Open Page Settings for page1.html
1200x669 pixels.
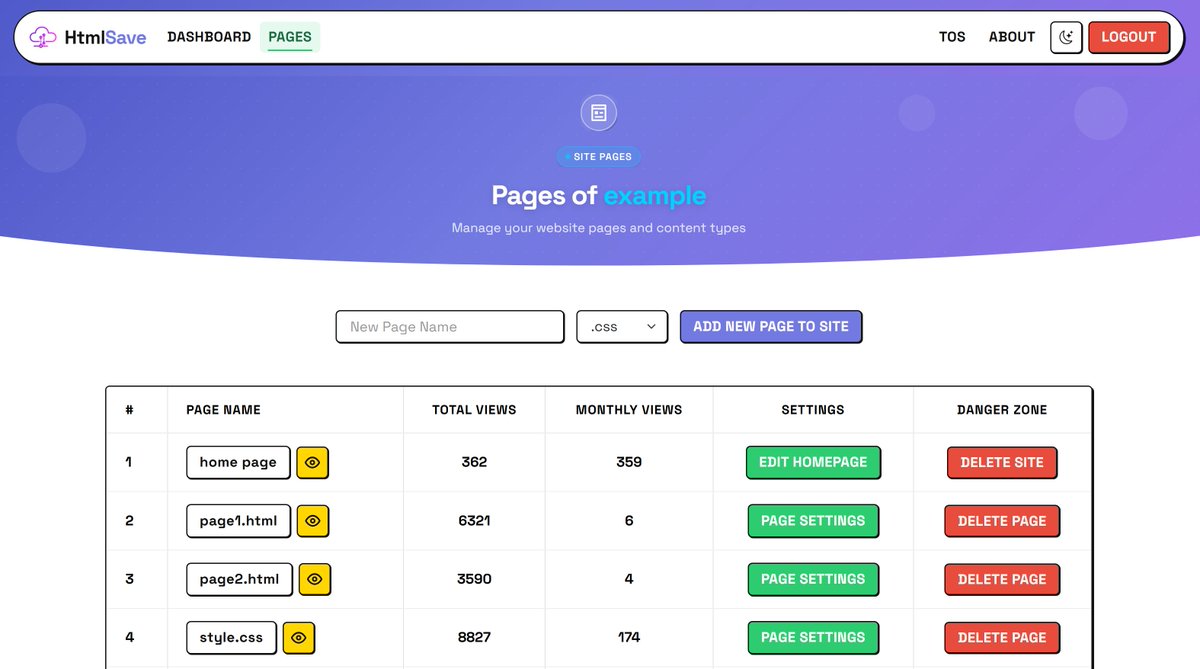(x=813, y=521)
